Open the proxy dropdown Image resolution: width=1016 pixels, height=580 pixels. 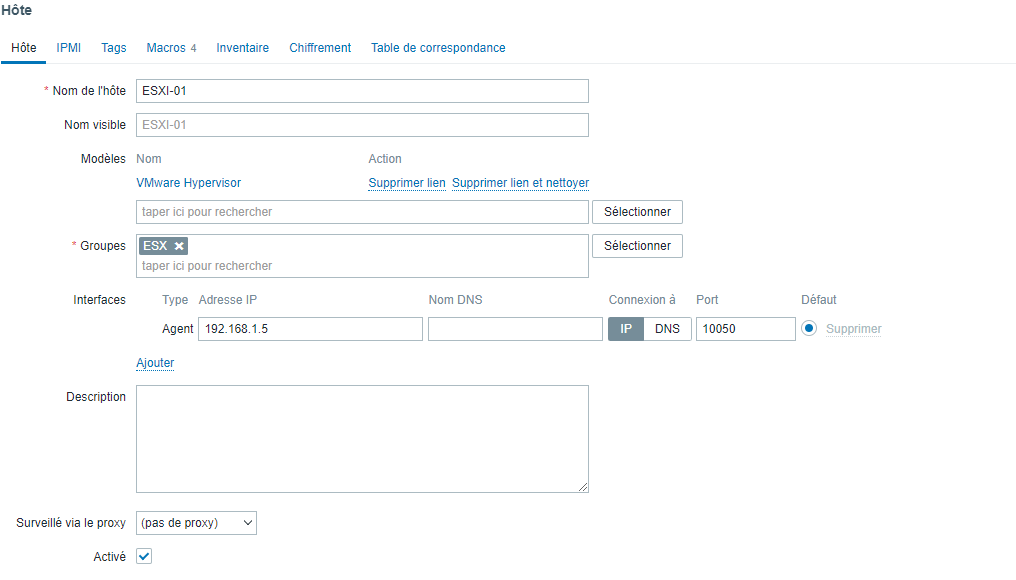[x=196, y=522]
